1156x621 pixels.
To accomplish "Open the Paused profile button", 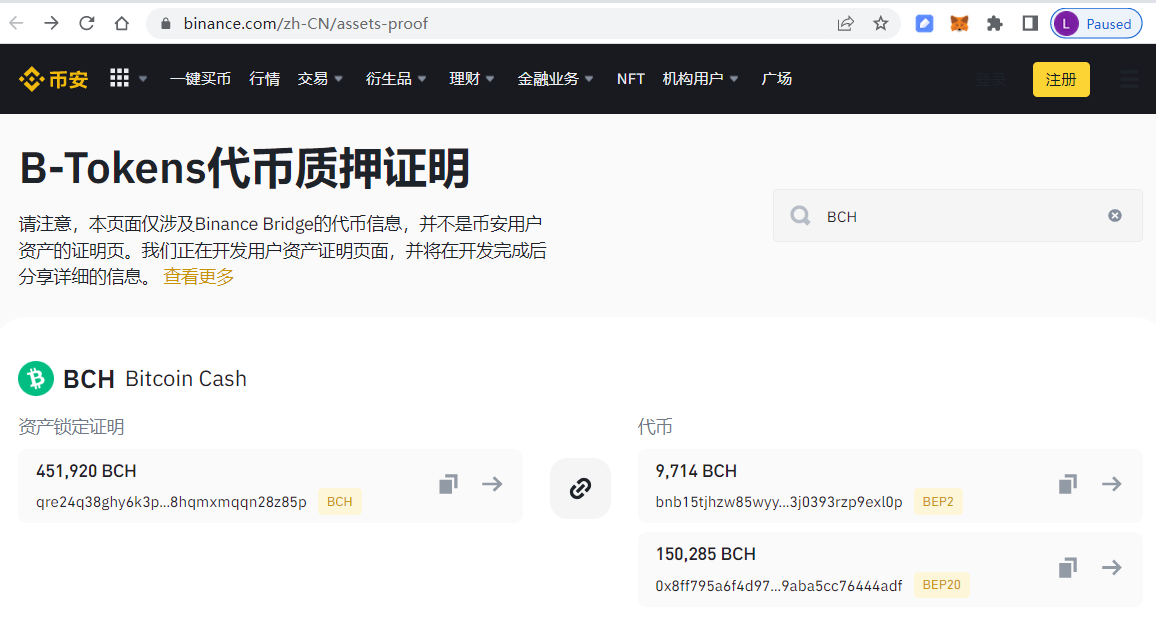I will (1096, 24).
